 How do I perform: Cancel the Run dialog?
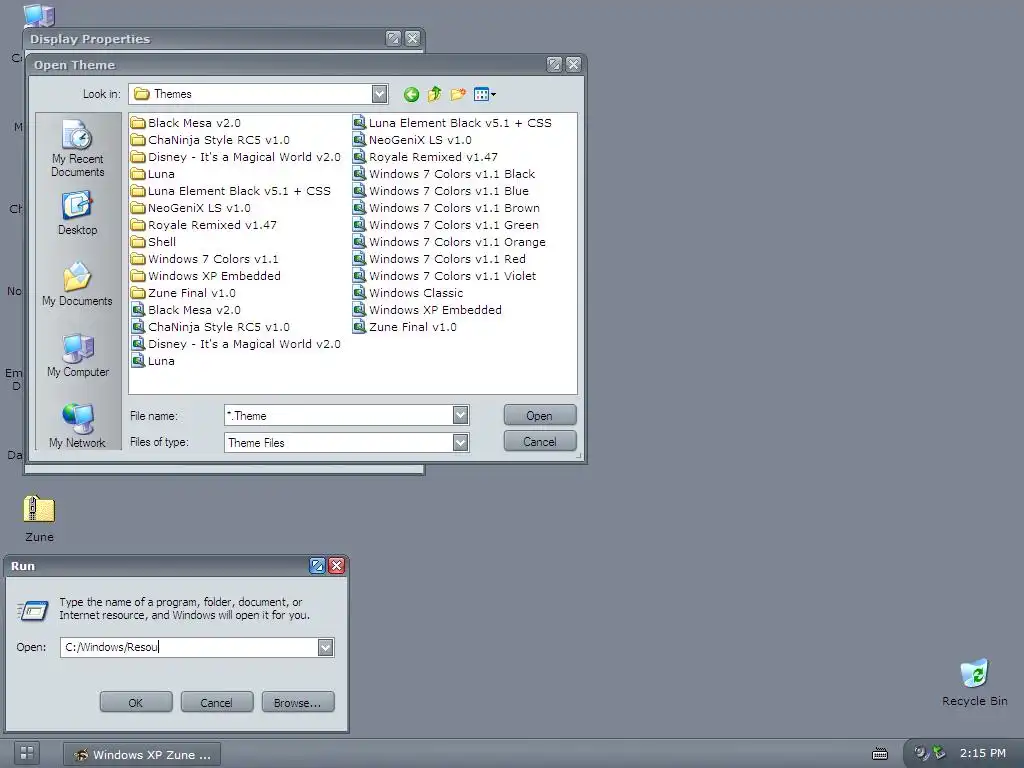216,703
